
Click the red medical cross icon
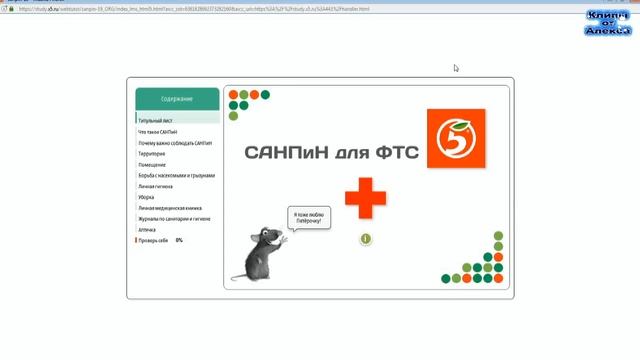[365, 198]
